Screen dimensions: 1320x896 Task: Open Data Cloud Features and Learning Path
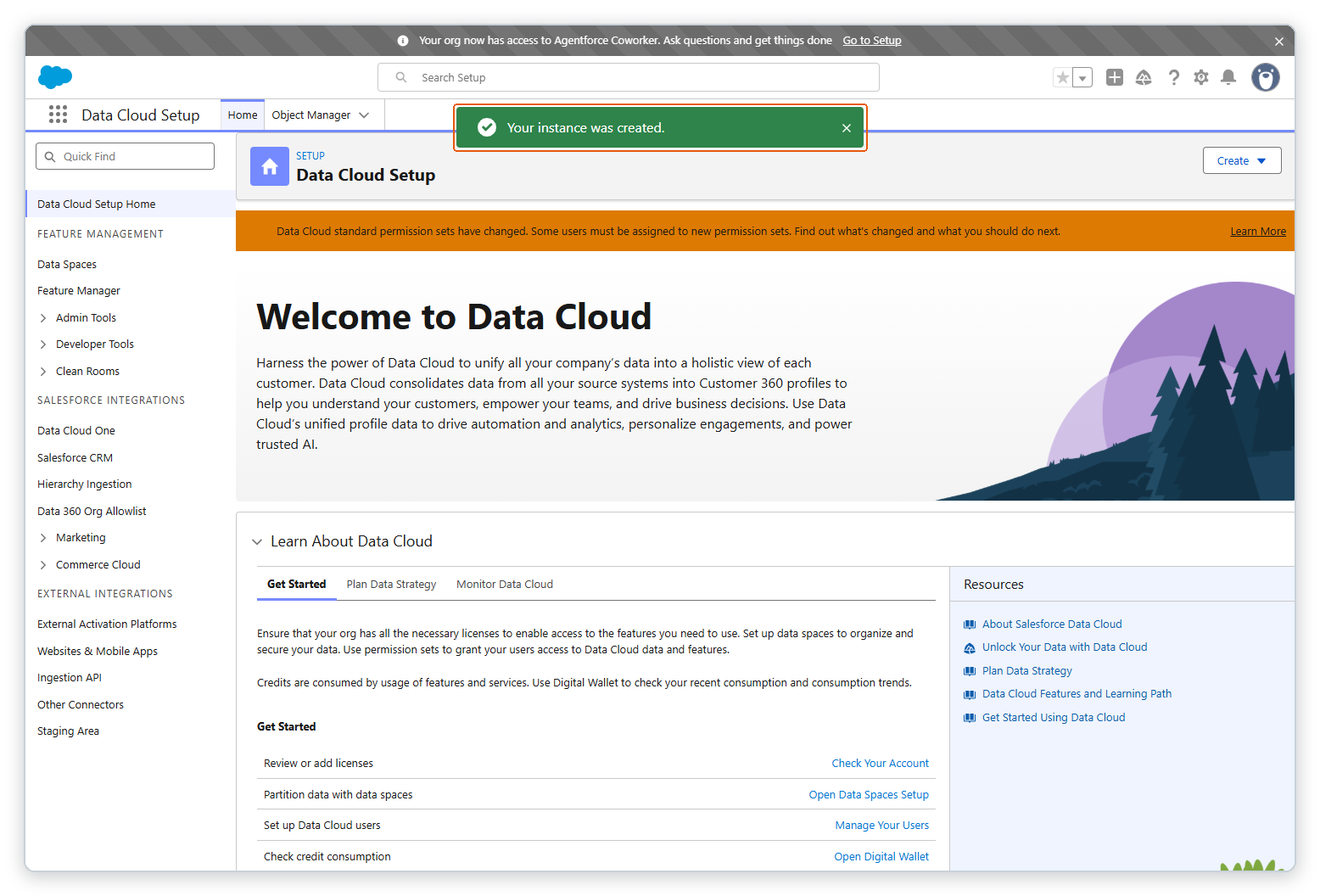(x=1077, y=693)
